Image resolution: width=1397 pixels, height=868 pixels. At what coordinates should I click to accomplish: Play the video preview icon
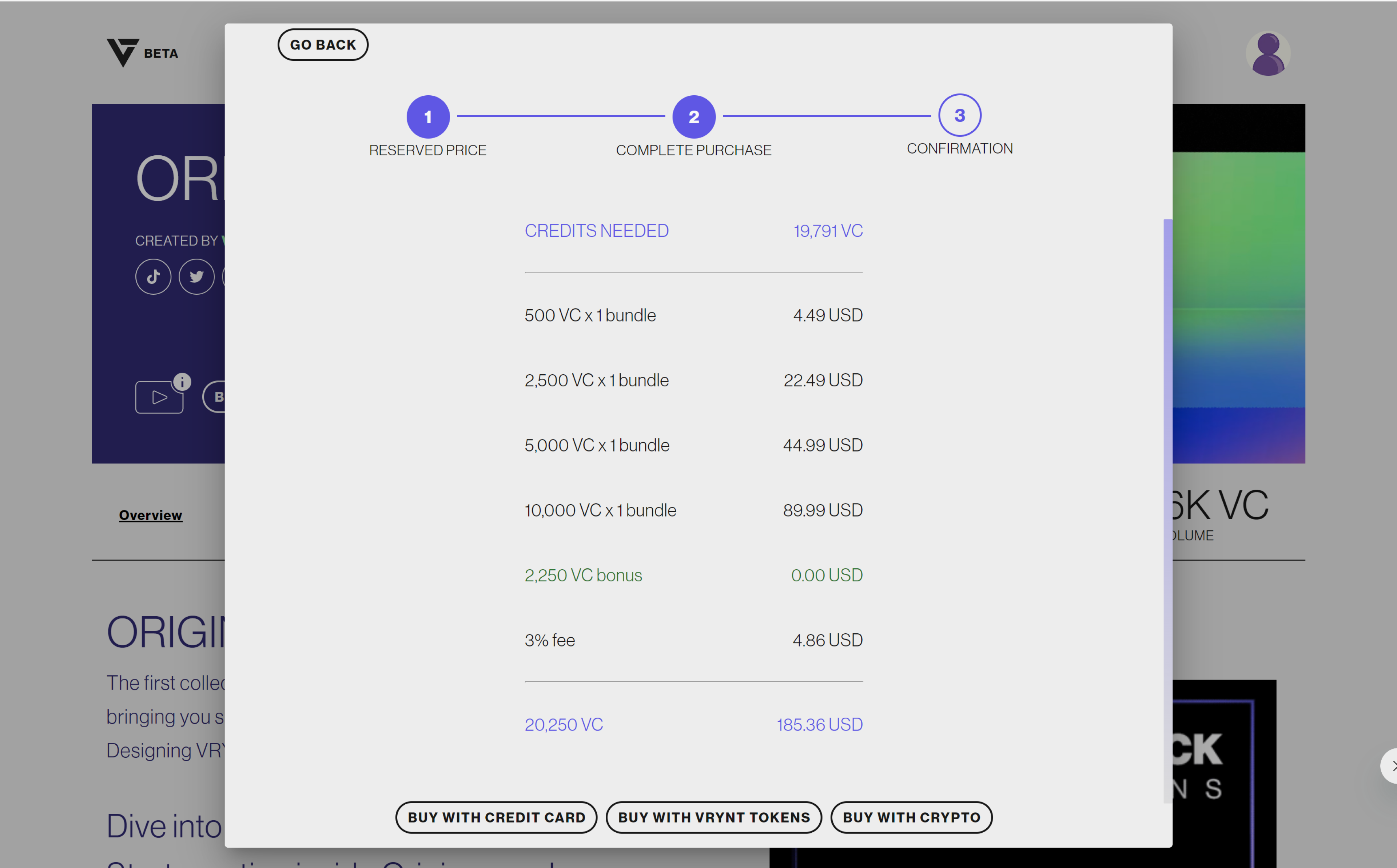click(159, 397)
